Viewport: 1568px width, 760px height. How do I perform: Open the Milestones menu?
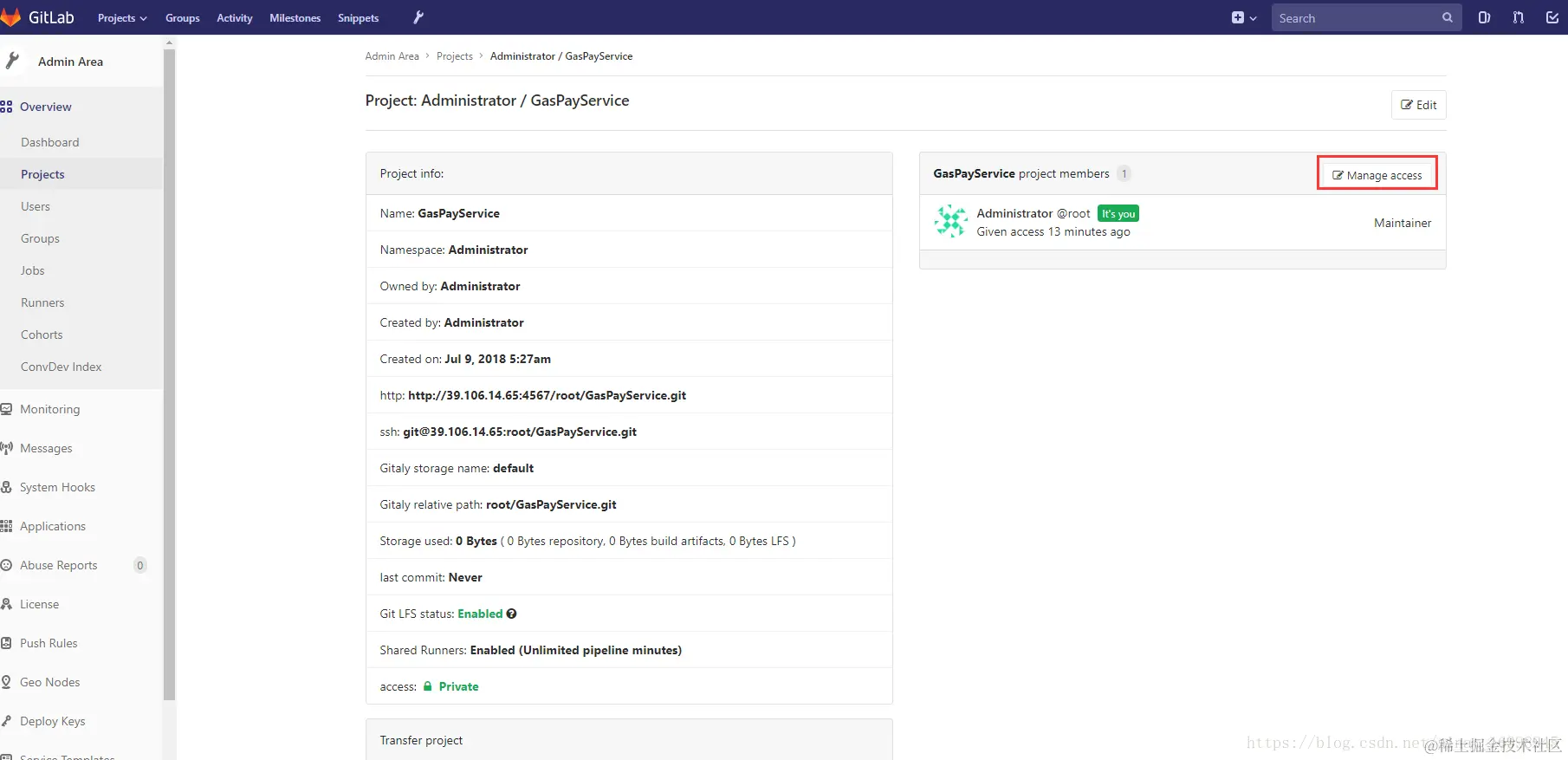(295, 17)
